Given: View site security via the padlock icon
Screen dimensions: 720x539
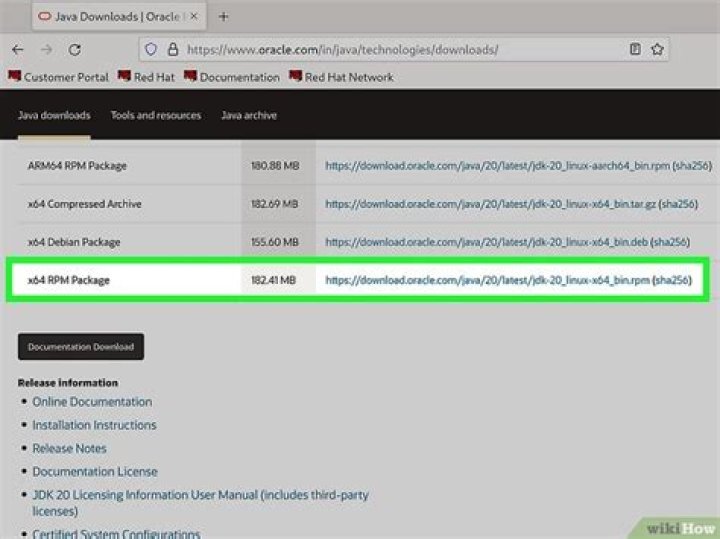Looking at the screenshot, I should [173, 49].
